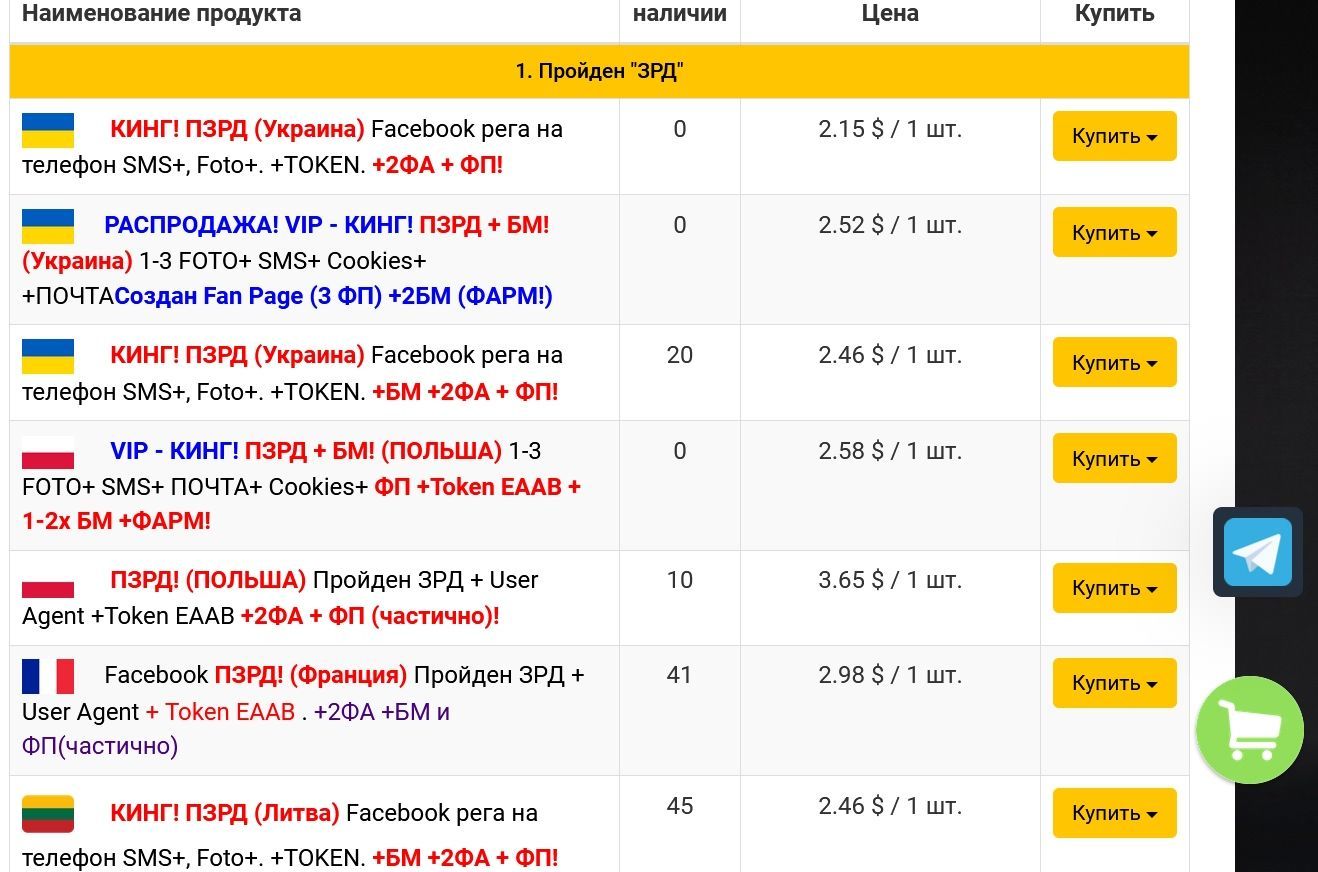Screen dimensions: 1318x872
Task: Open the КИНГ! ПЗРД (Украина) +2ФА + ФП! product
Action: (x=293, y=147)
